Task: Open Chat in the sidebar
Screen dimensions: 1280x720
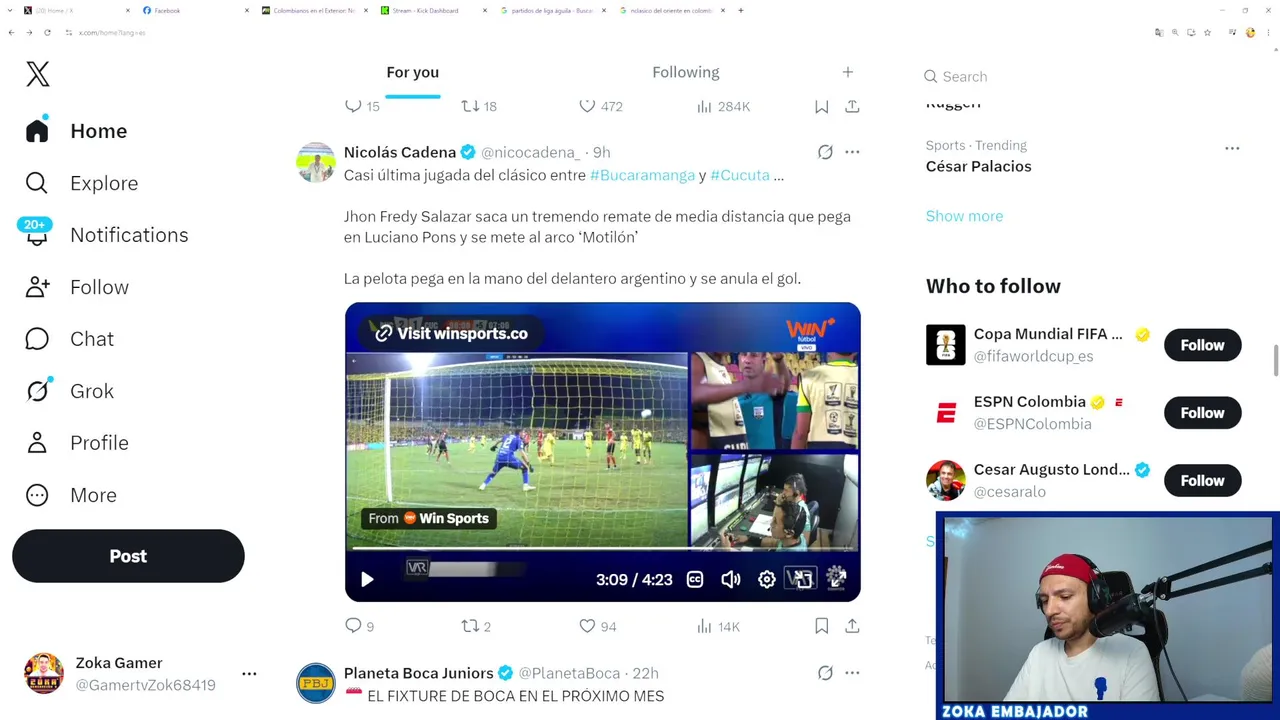Action: point(69,339)
